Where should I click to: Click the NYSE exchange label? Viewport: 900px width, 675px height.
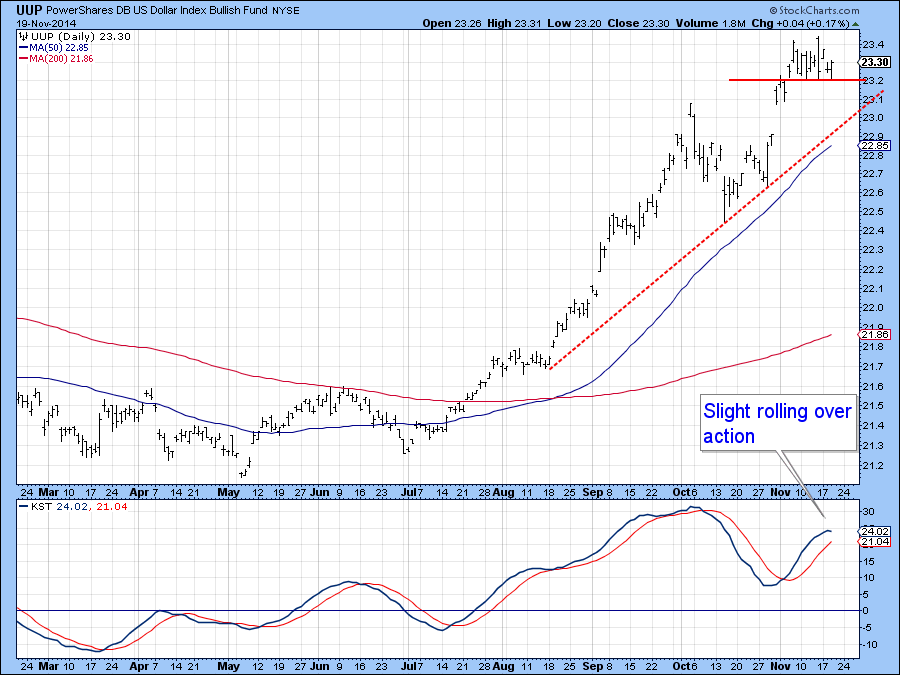pyautogui.click(x=286, y=11)
